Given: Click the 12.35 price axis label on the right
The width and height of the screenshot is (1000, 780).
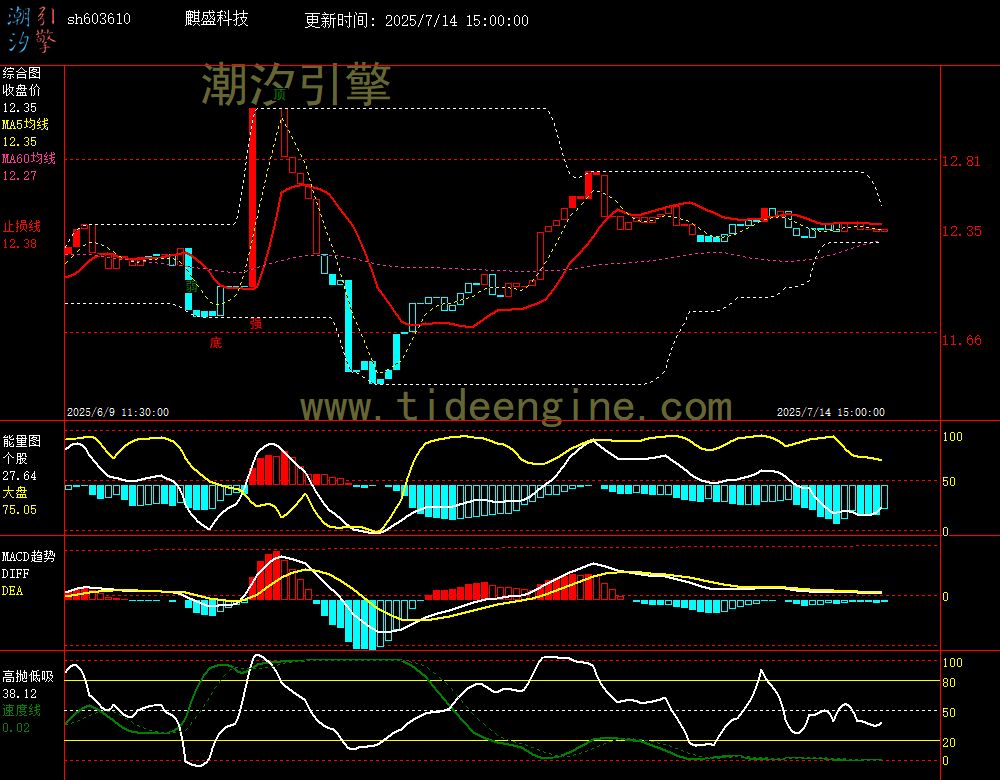Looking at the screenshot, I should (961, 231).
